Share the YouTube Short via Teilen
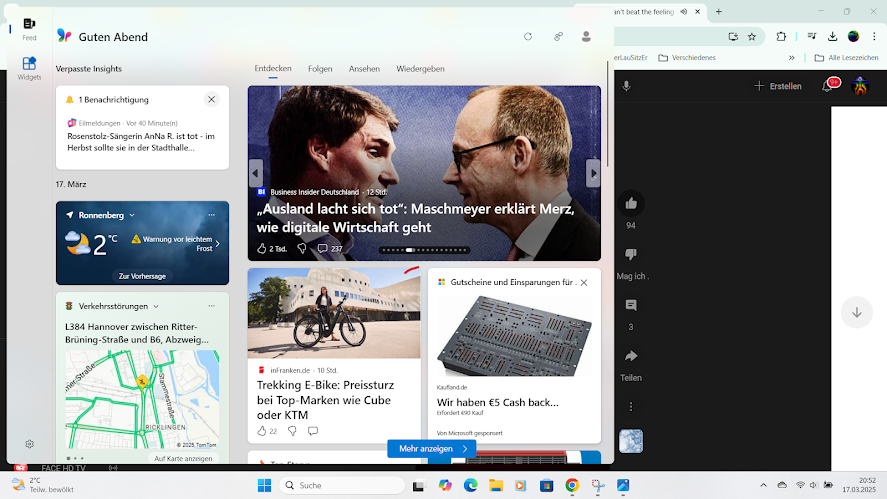This screenshot has height=499, width=887. 631,356
